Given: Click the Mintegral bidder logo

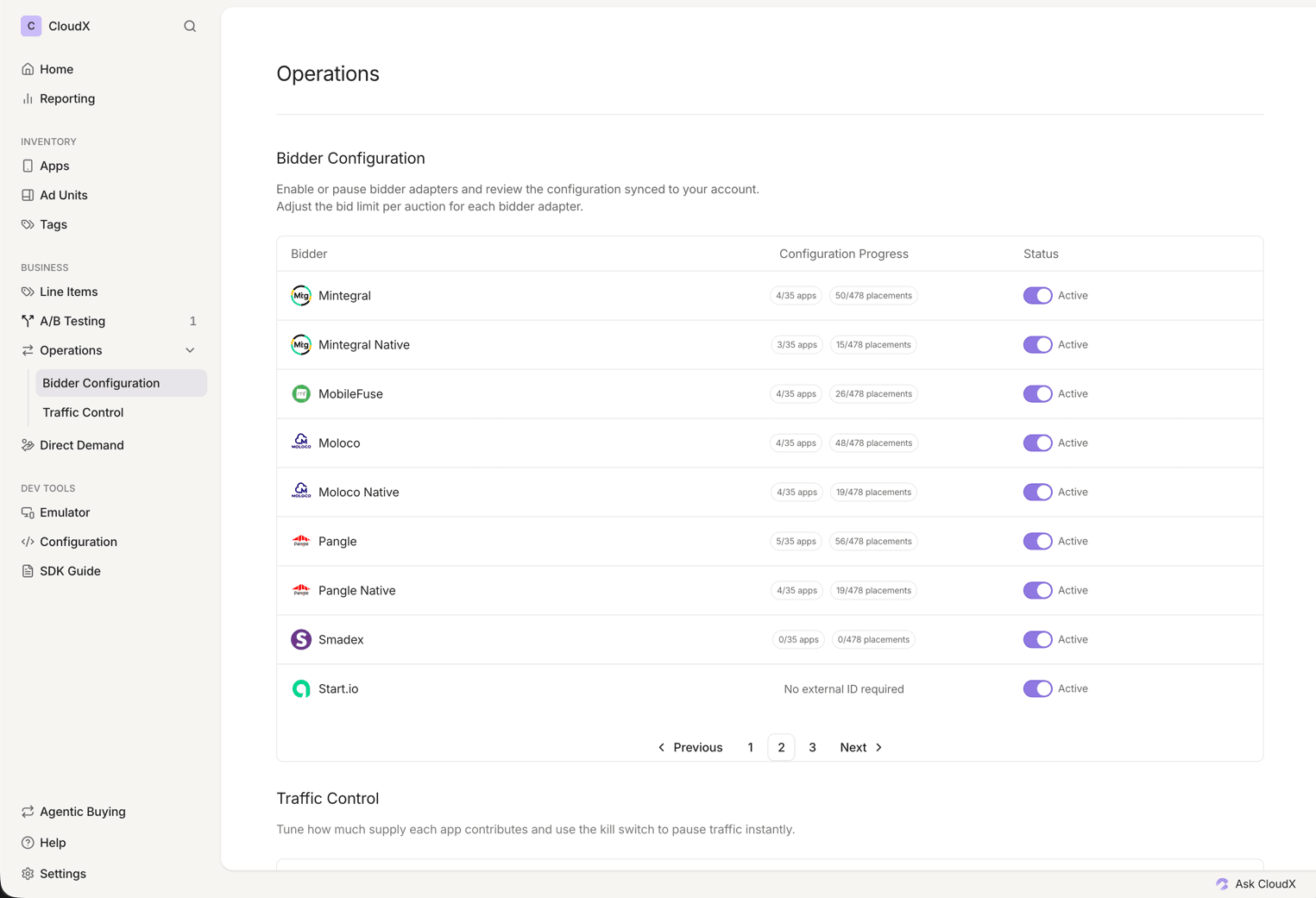Looking at the screenshot, I should [x=301, y=296].
